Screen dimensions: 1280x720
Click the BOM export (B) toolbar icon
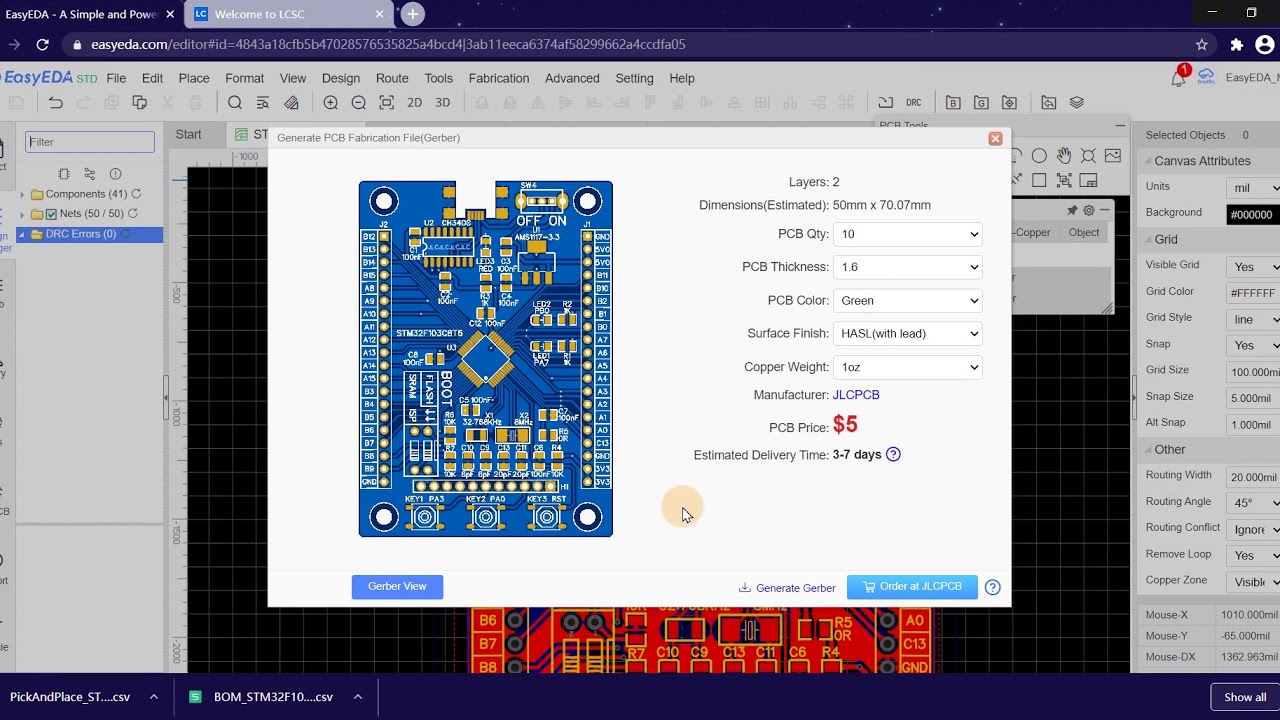(953, 103)
